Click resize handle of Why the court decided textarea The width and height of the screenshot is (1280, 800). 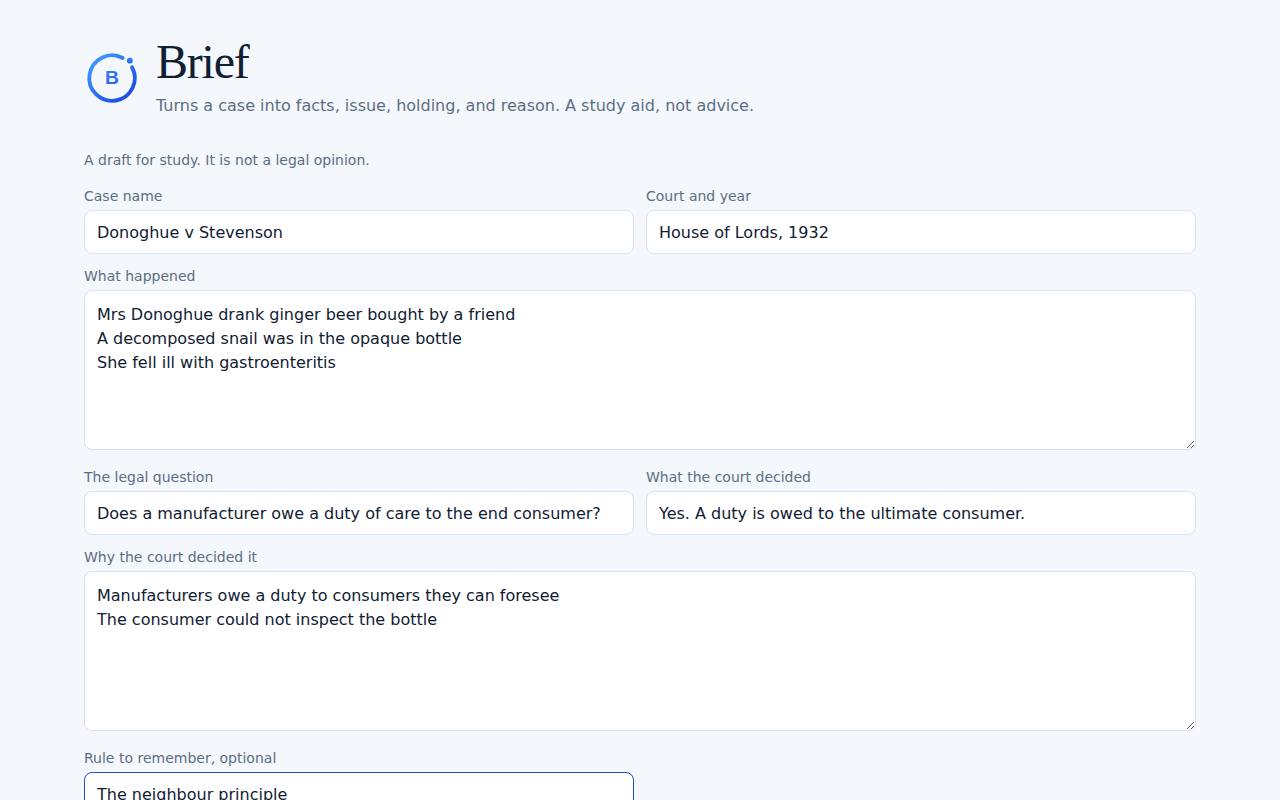point(1189,724)
